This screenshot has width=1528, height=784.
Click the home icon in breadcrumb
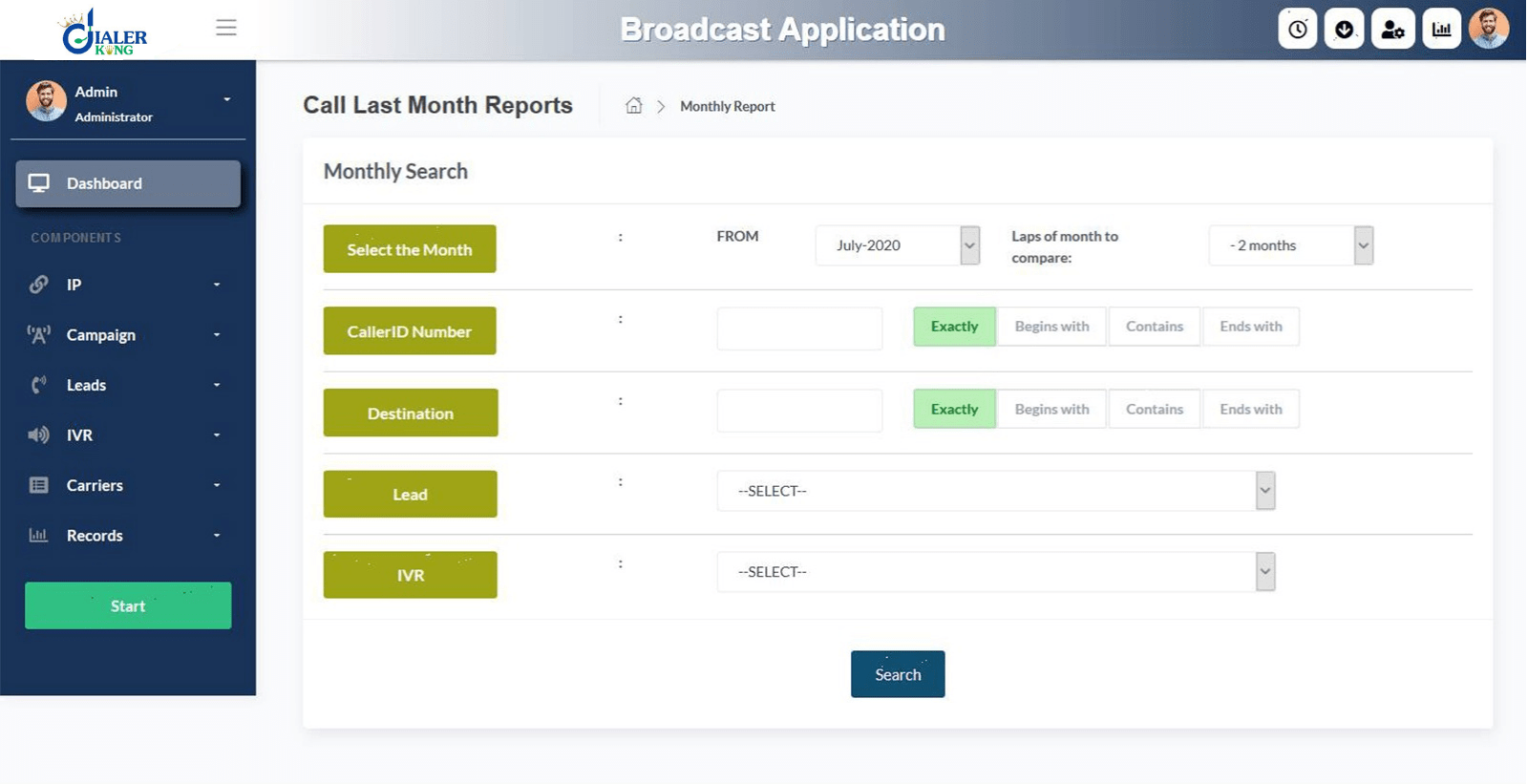pos(633,106)
